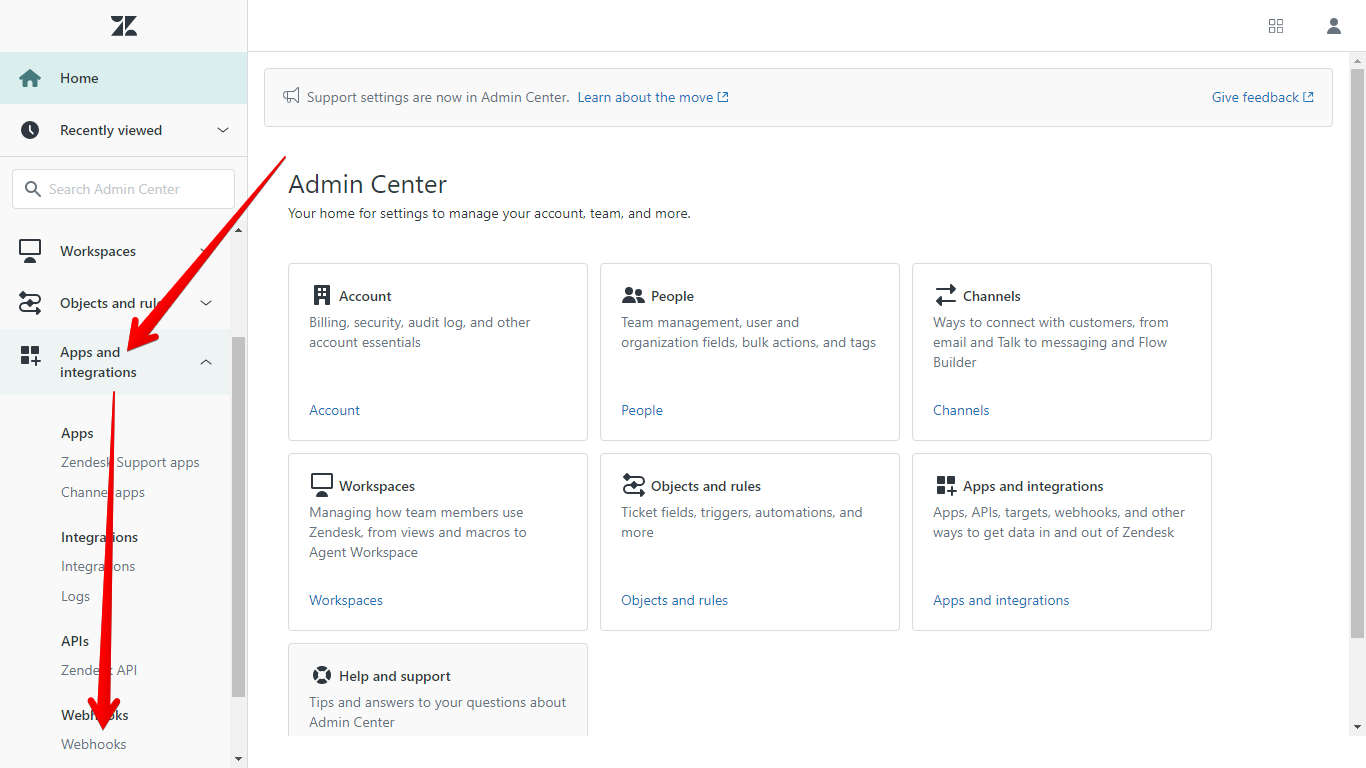Image resolution: width=1366 pixels, height=768 pixels.
Task: Open Channel apps in sidebar
Action: [x=103, y=492]
